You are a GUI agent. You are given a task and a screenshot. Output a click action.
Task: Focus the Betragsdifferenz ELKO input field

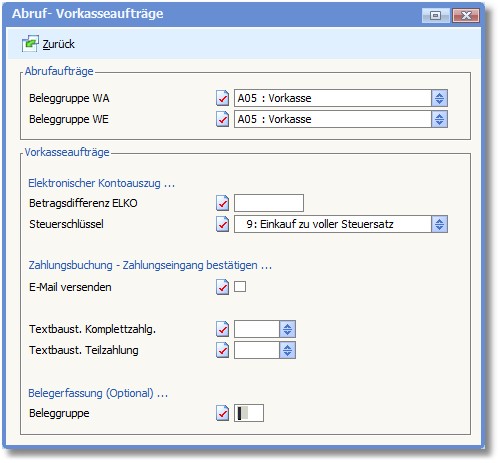(269, 203)
